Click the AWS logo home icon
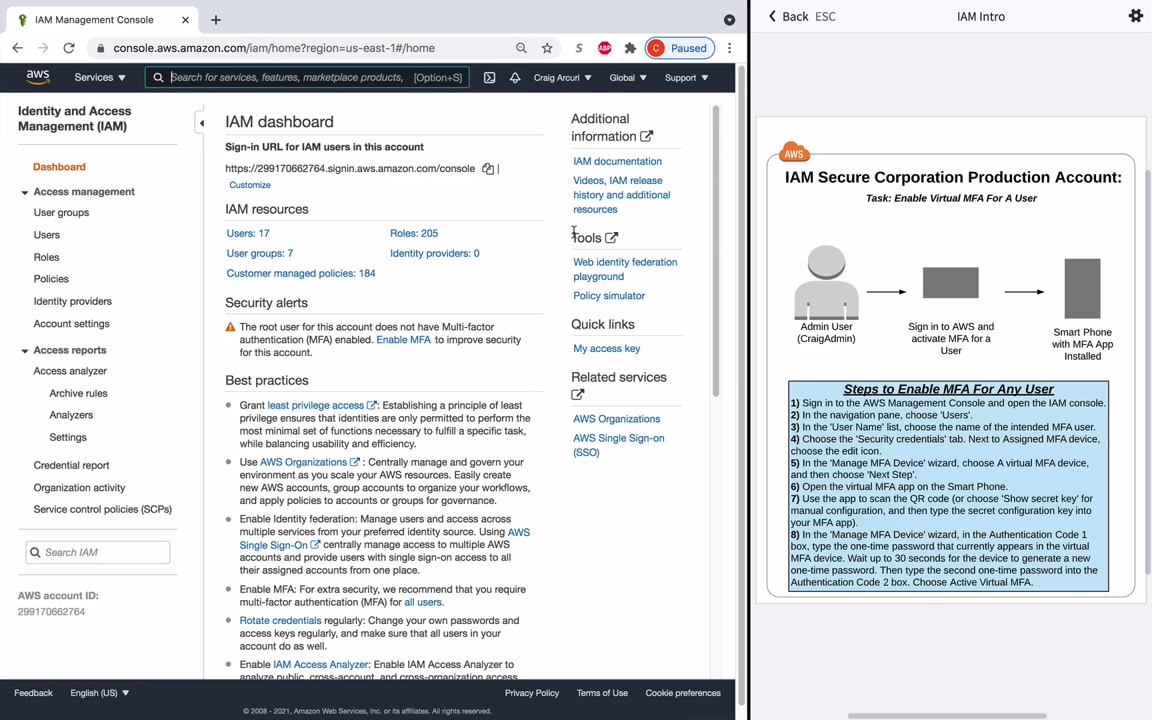 click(x=37, y=77)
